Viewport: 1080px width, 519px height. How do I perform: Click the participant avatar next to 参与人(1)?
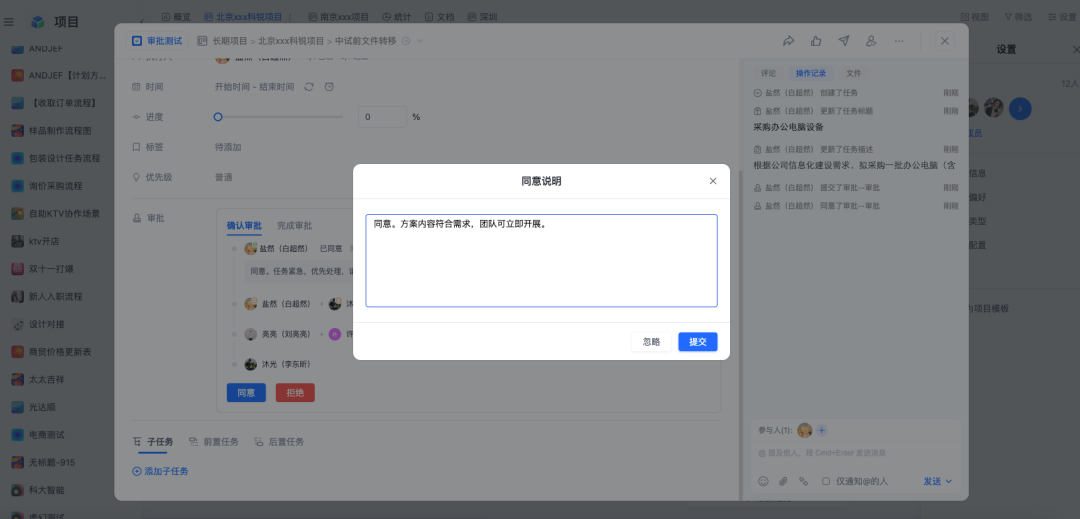point(804,430)
